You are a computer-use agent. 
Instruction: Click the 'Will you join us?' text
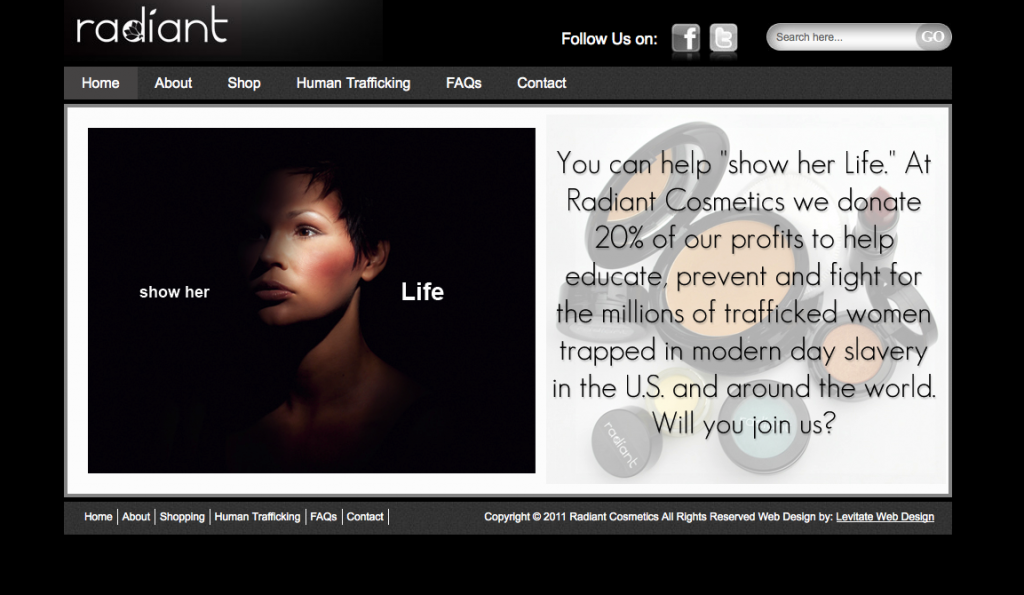[x=744, y=423]
